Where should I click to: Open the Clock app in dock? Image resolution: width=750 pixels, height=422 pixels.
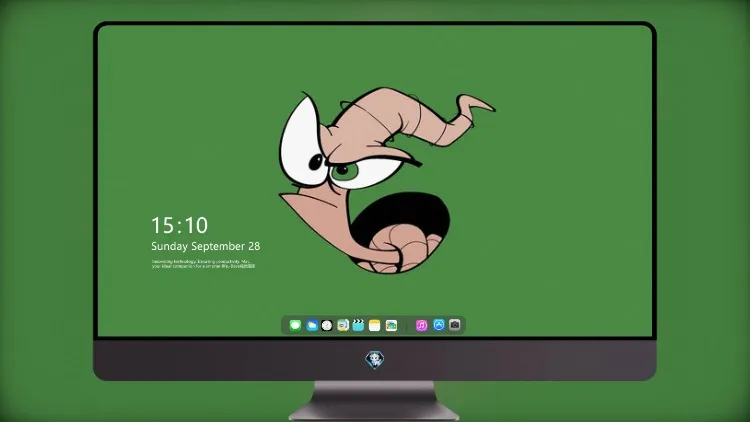[x=327, y=325]
